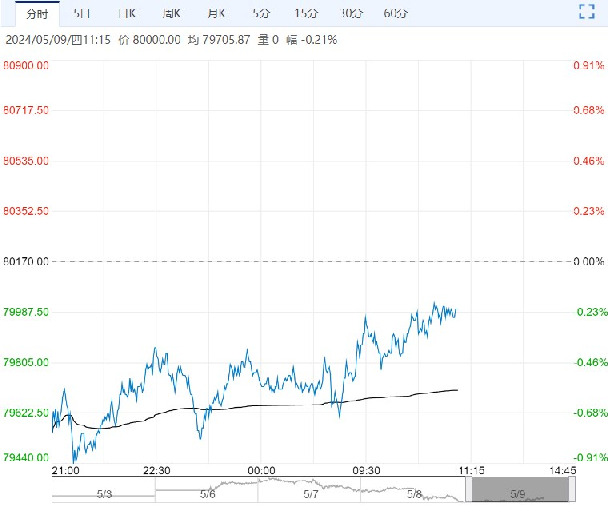Switch to the 15分 interval
Screen dimensions: 608x505
[x=305, y=13]
